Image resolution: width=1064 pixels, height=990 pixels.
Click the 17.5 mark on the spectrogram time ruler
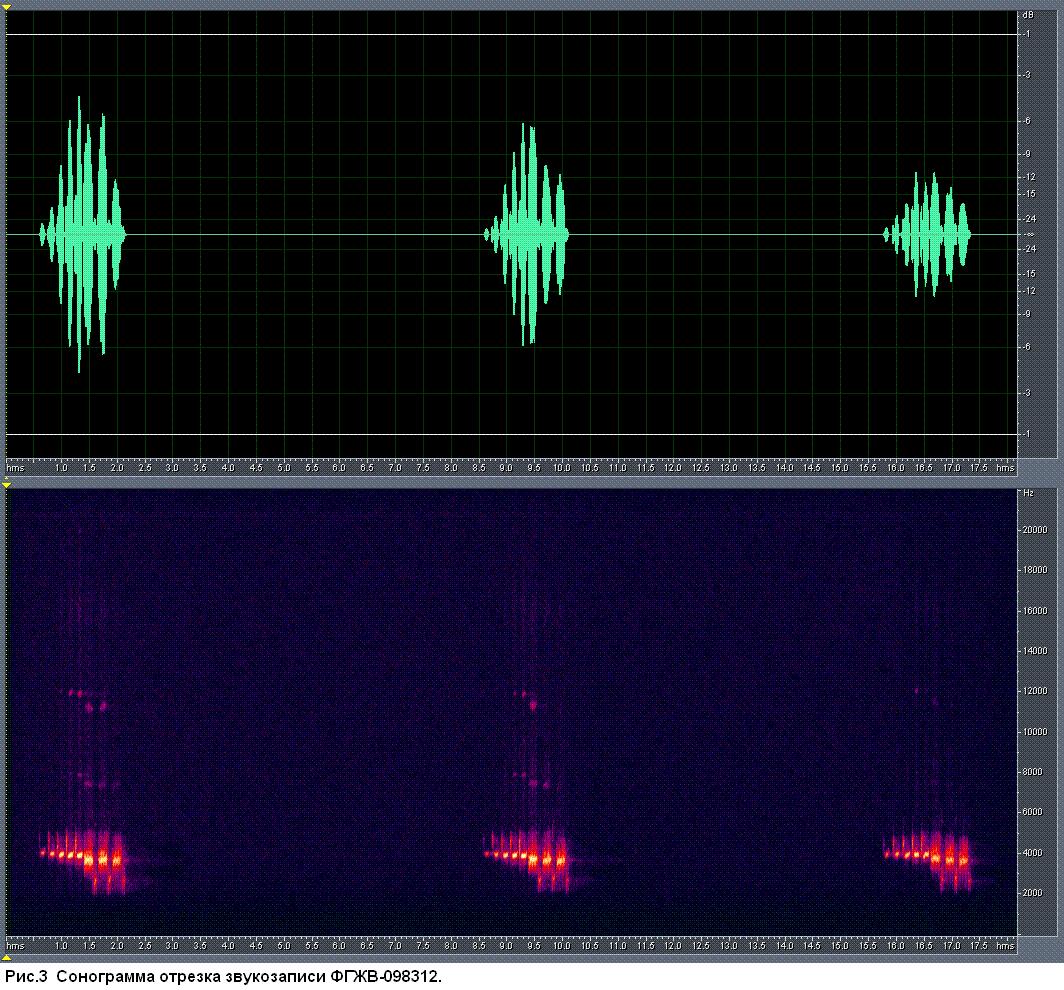click(x=978, y=945)
